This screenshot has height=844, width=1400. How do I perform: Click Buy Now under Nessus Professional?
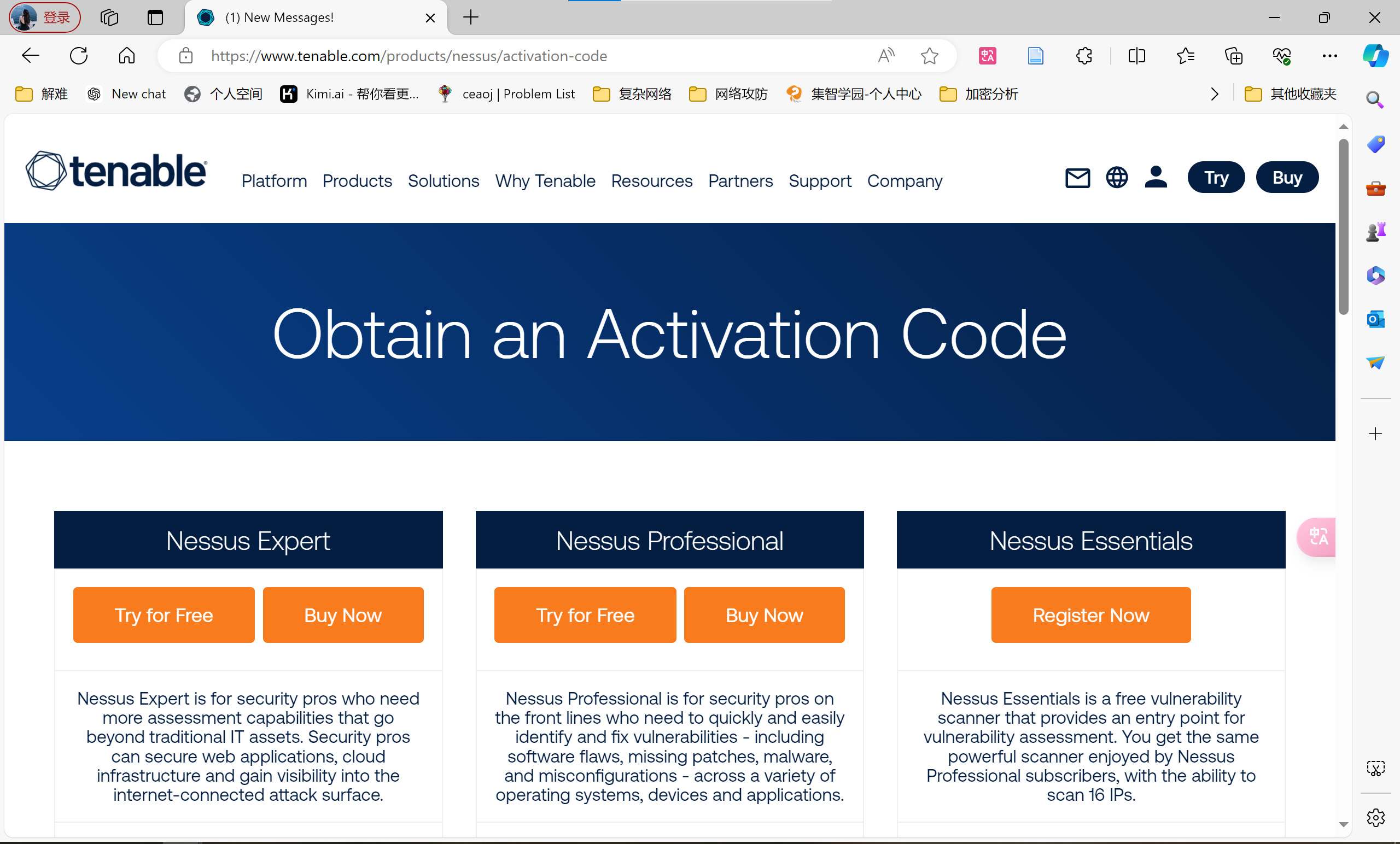[763, 615]
